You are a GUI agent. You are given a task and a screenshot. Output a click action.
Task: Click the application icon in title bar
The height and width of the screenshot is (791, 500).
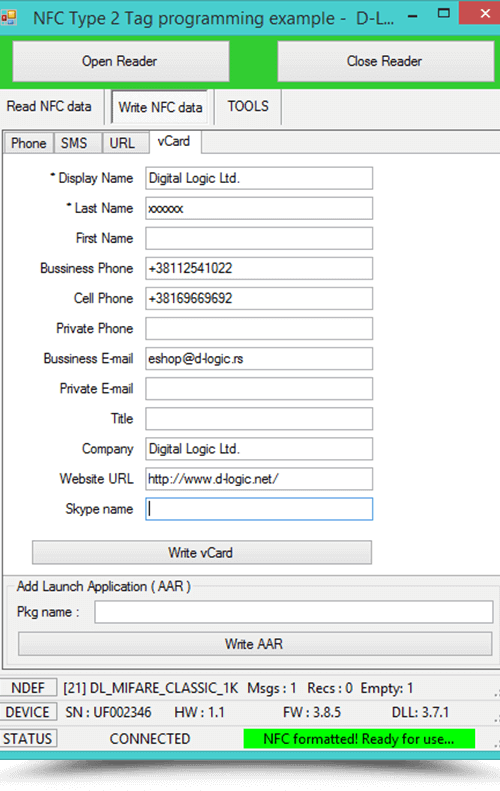pyautogui.click(x=9, y=18)
